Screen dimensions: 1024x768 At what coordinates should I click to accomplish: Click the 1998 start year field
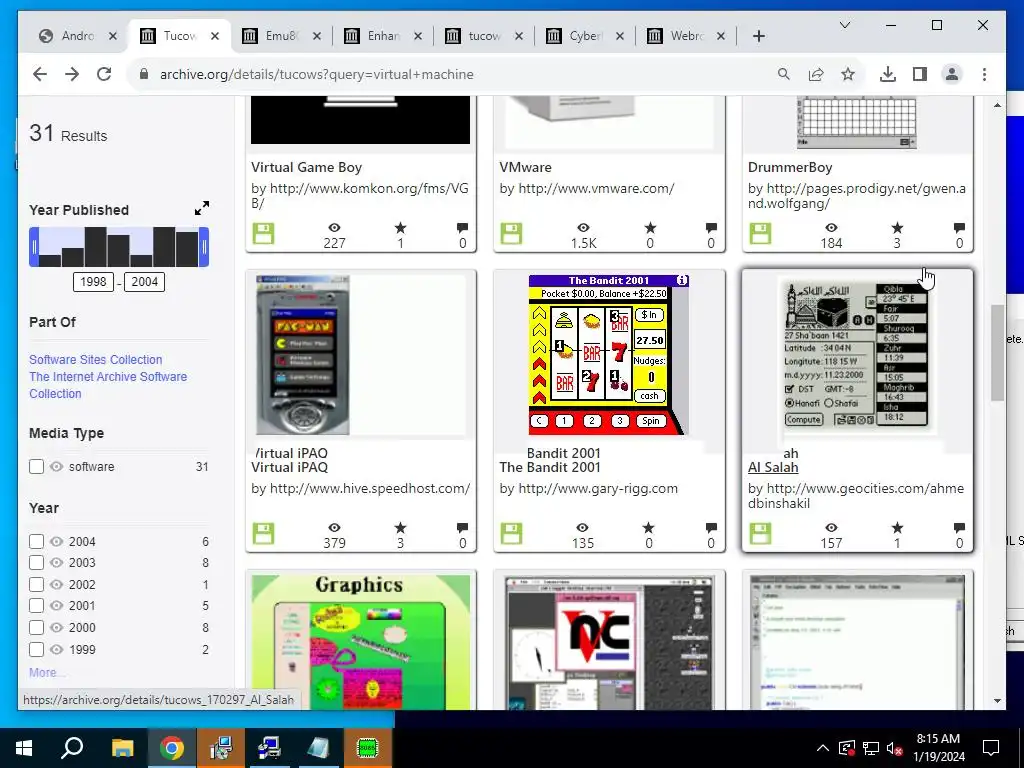coord(93,281)
